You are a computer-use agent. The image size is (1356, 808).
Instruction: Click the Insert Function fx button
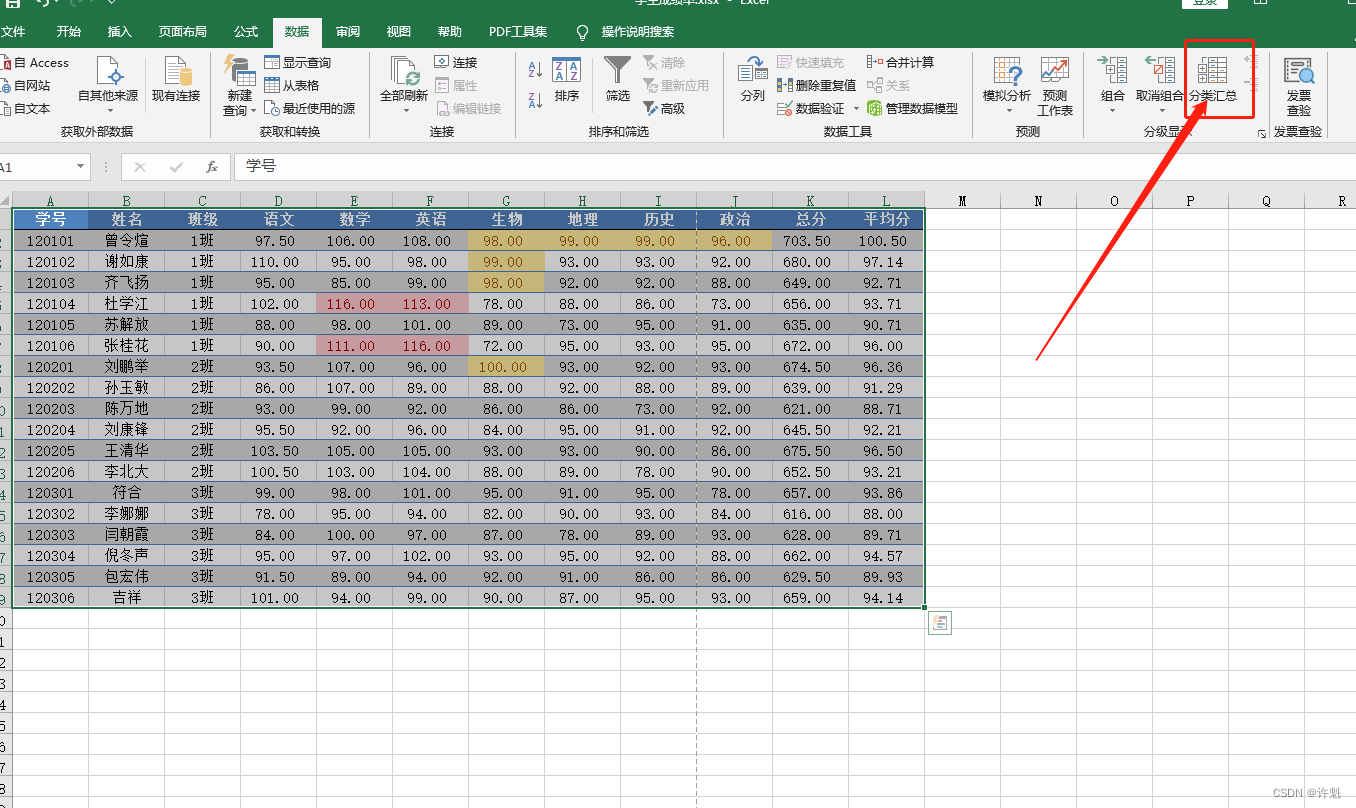(211, 166)
